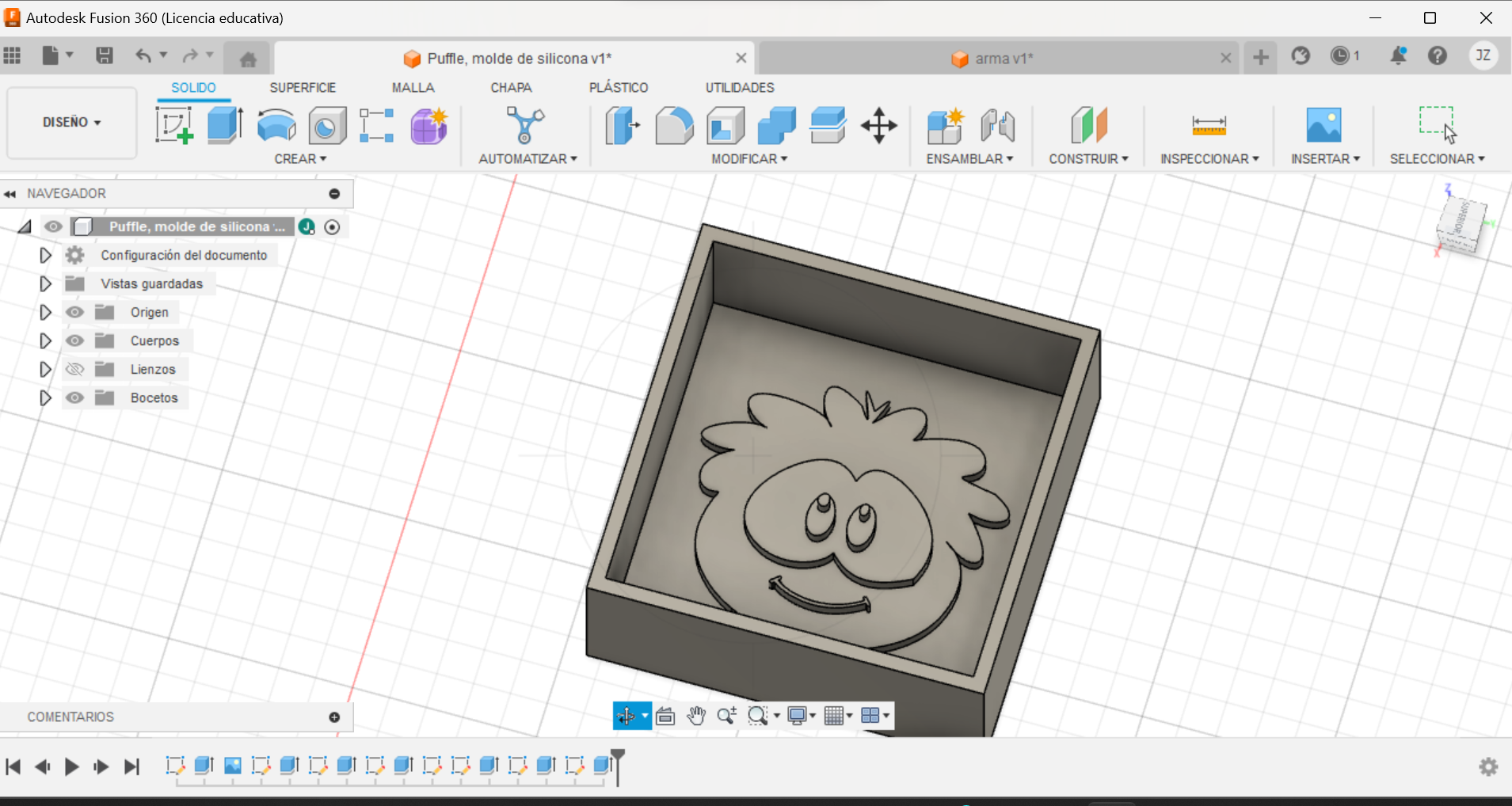This screenshot has width=1512, height=806.
Task: Expand the Cuerpos node
Action: tap(45, 340)
